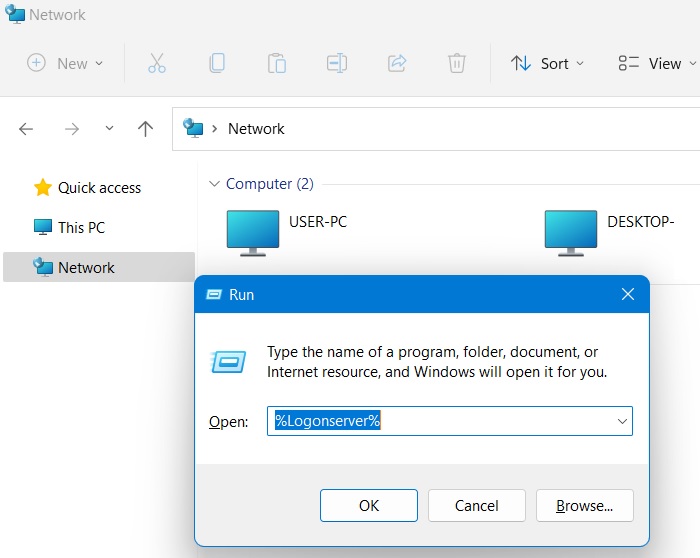The image size is (700, 558).
Task: Click OK in Run dialog
Action: point(369,505)
